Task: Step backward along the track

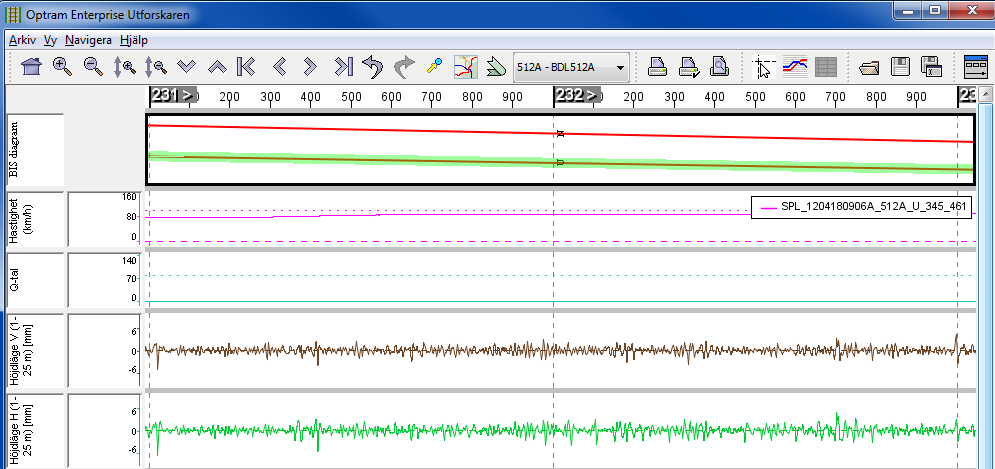Action: point(280,67)
